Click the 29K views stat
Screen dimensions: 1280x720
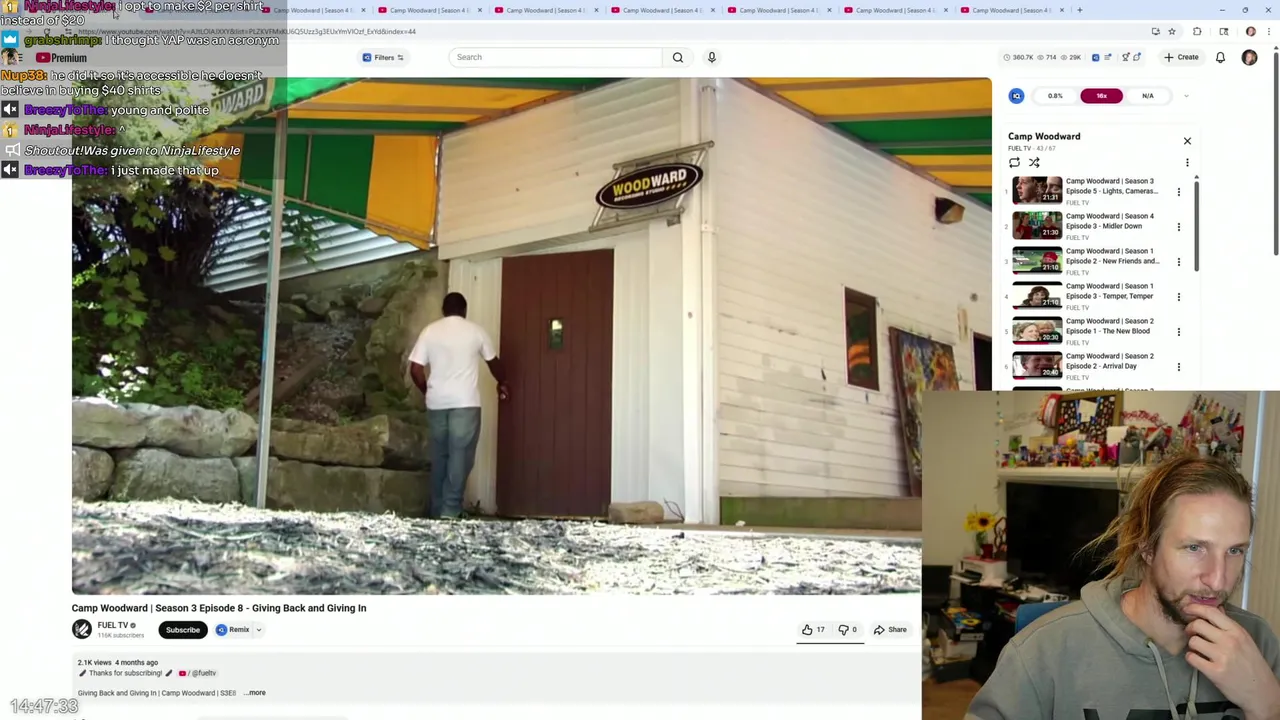click(x=1070, y=57)
